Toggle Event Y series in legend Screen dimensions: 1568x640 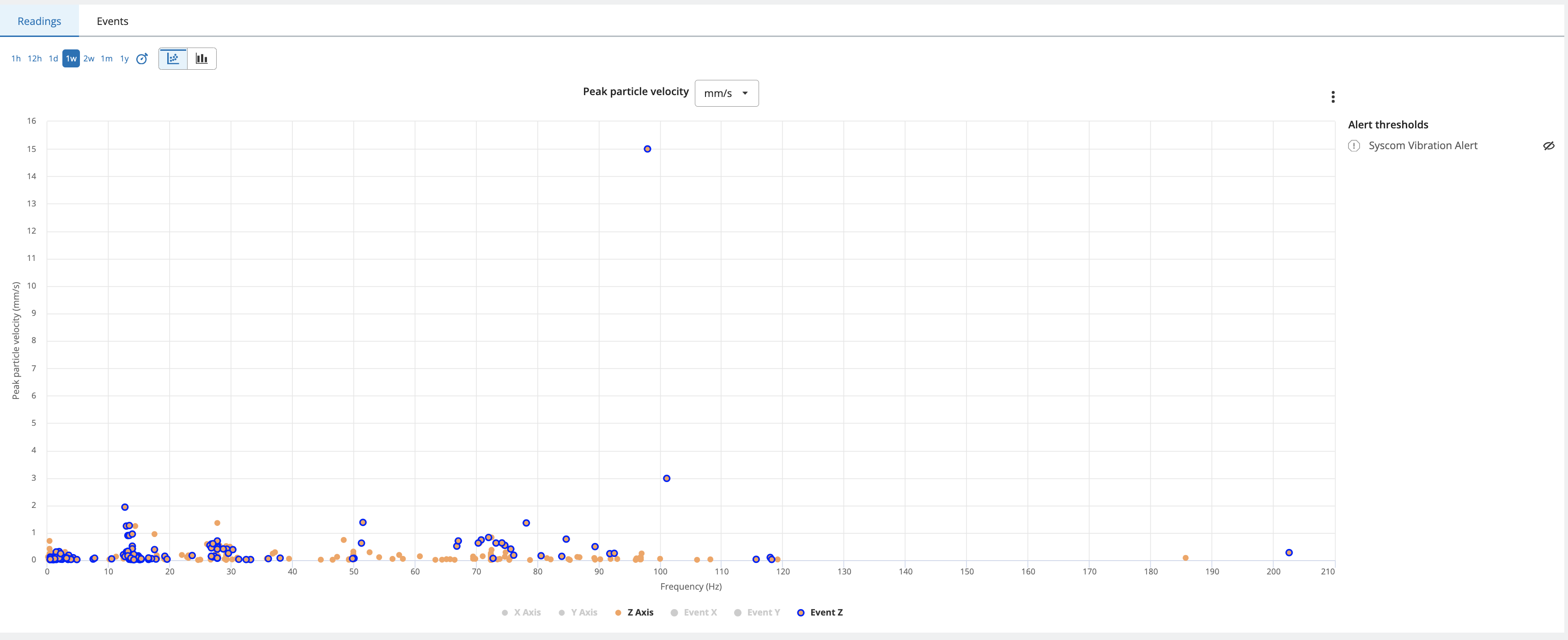click(757, 613)
